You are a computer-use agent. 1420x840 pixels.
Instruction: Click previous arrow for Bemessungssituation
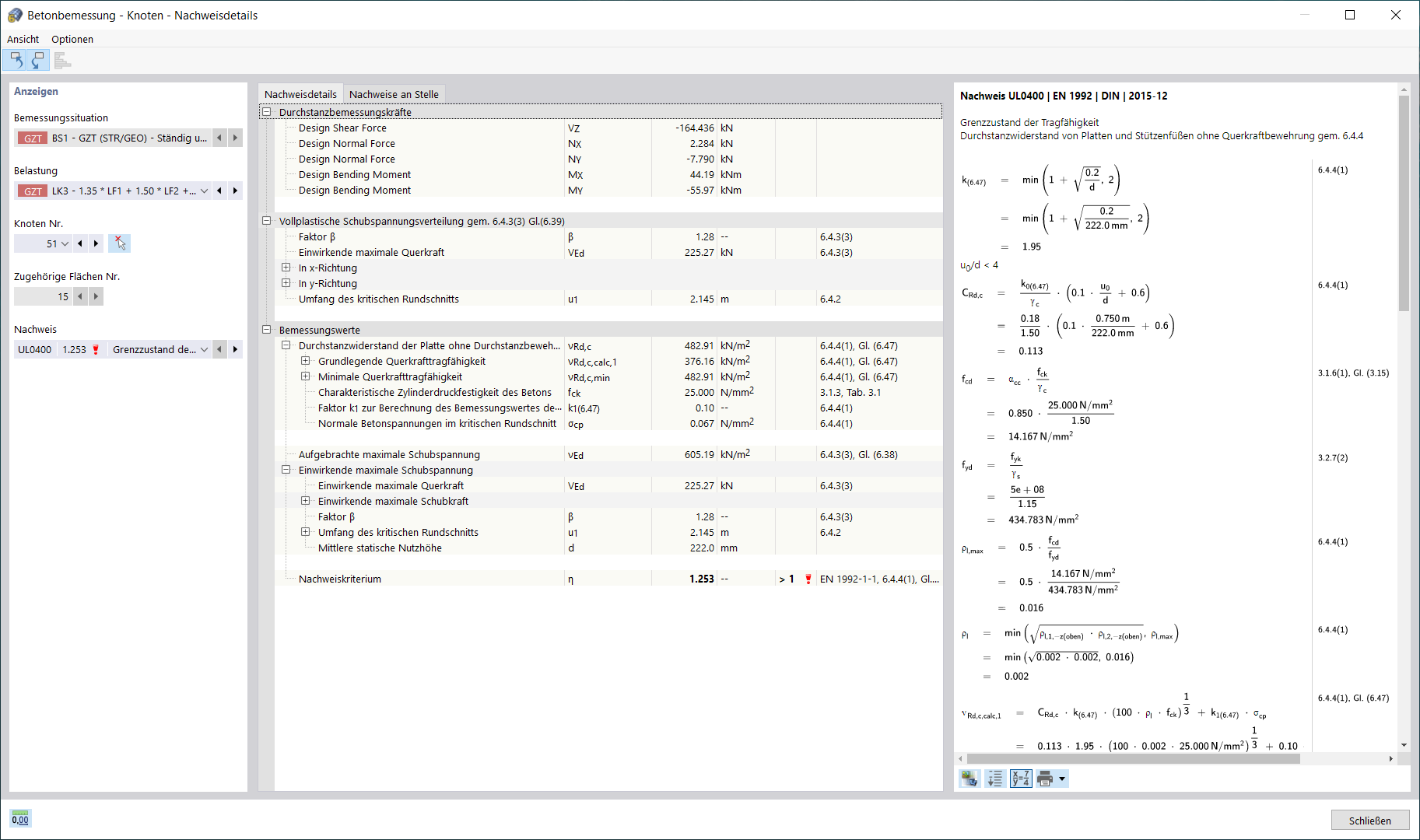coord(219,138)
